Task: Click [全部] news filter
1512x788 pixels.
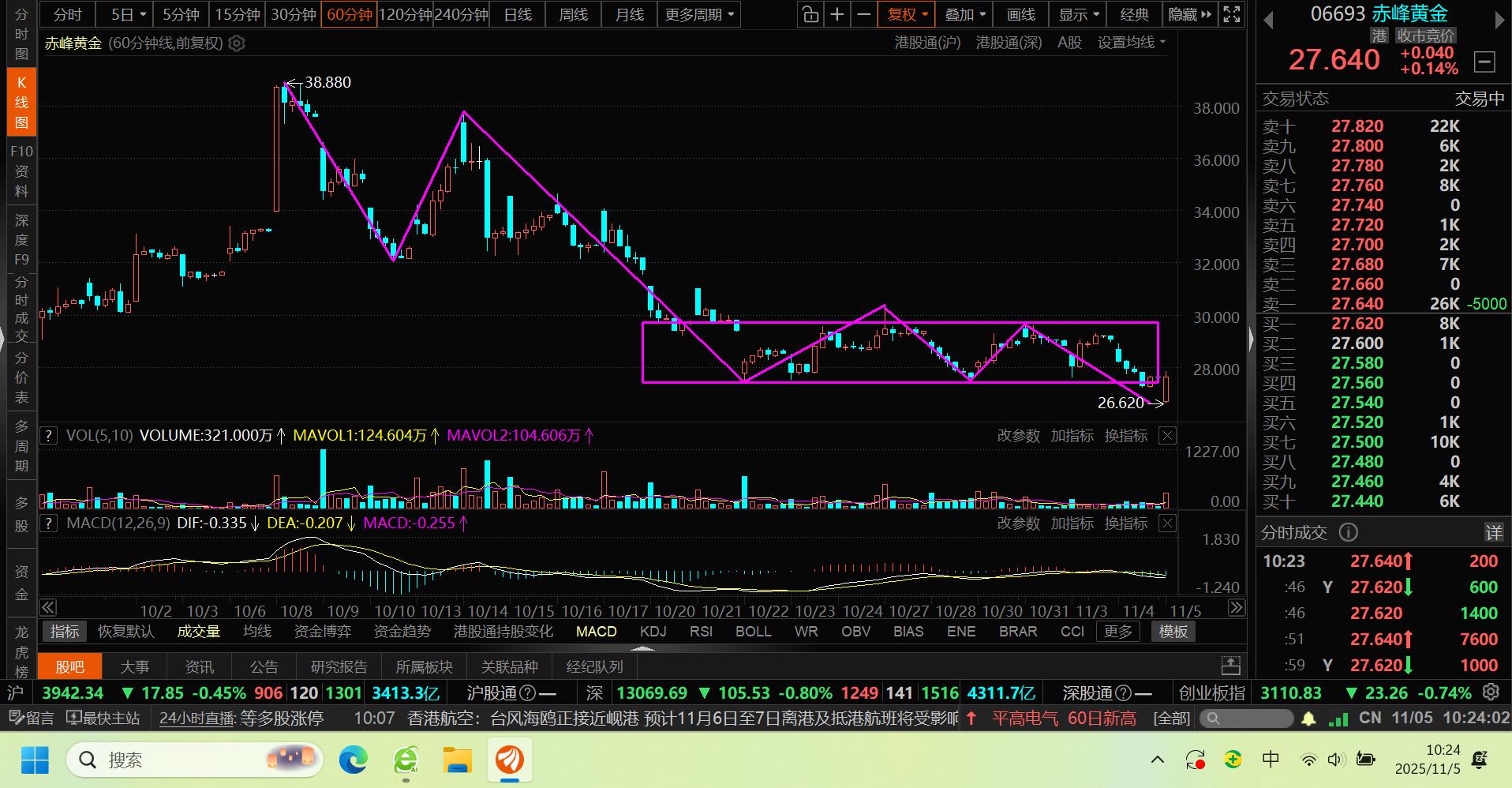Action: tap(1171, 719)
